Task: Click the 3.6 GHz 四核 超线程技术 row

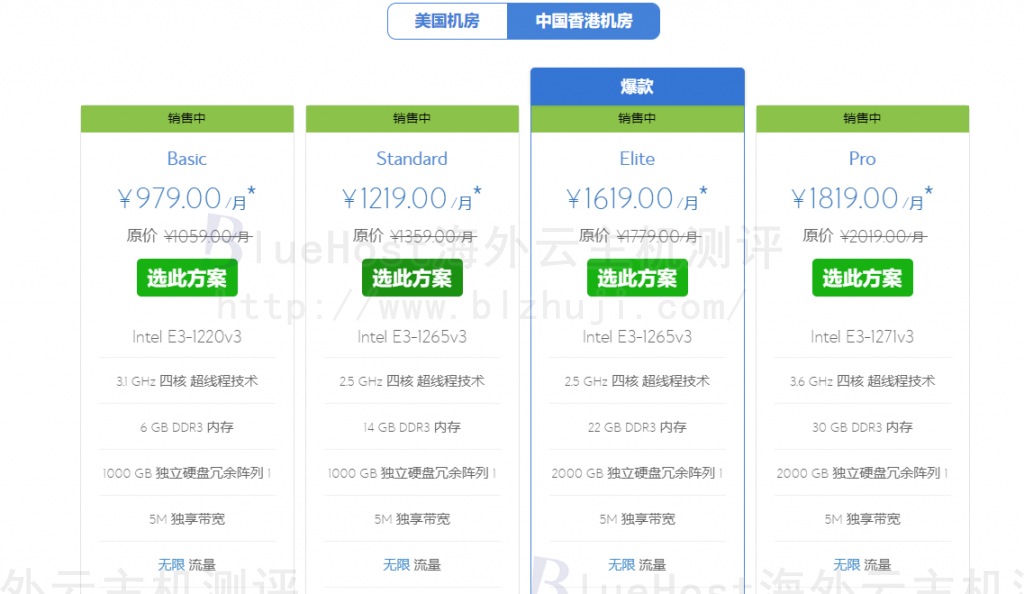Action: [x=862, y=381]
